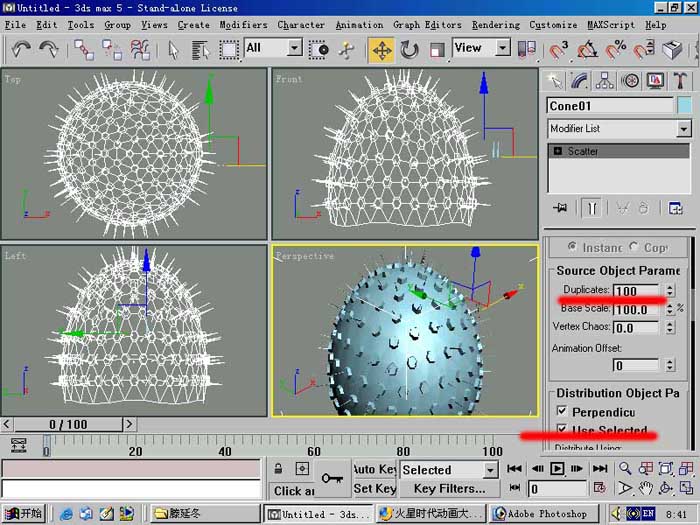Viewport: 700px width, 525px height.
Task: Choose the Copy radio option
Action: (x=633, y=246)
